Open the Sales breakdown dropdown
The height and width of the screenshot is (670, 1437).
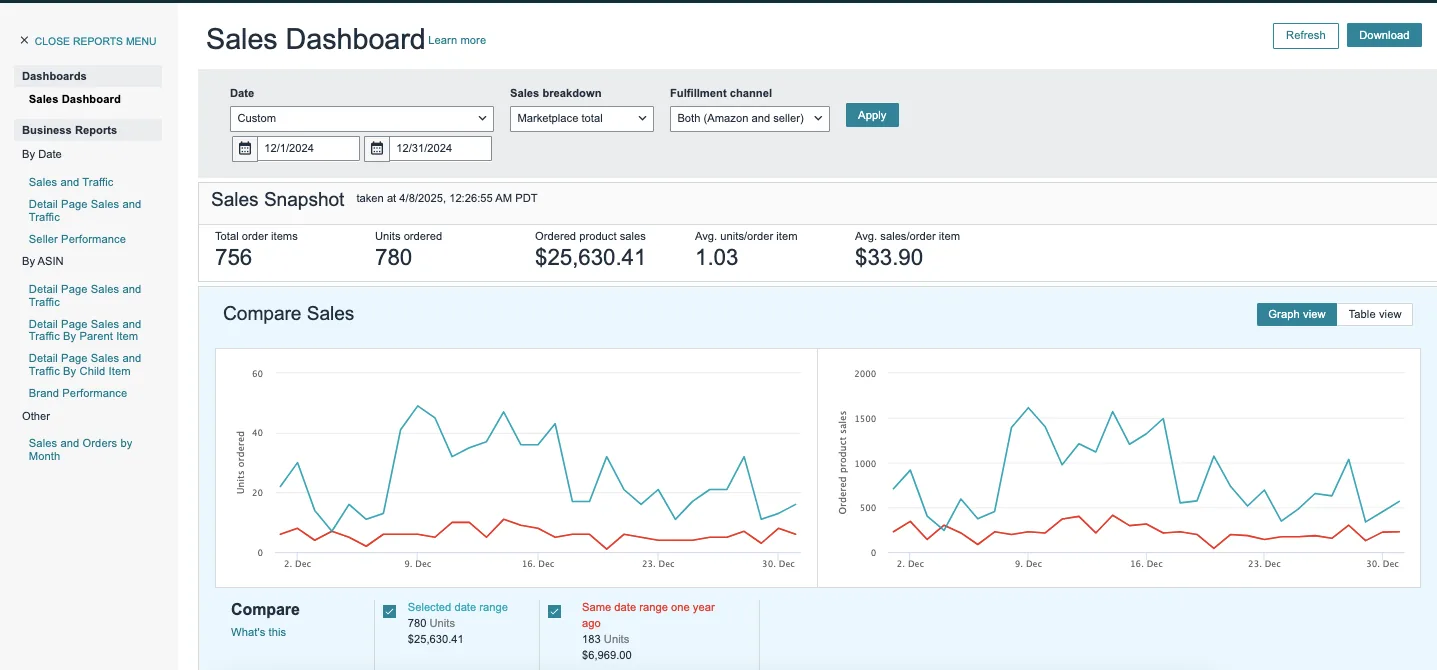[x=581, y=119]
